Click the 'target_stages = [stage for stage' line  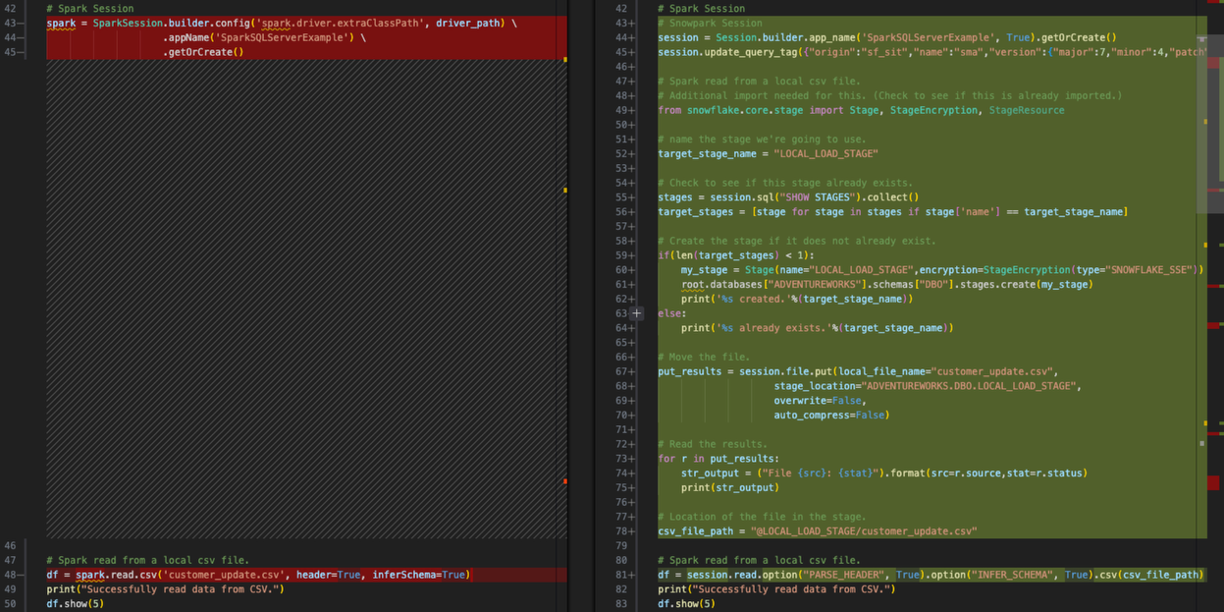pos(893,212)
